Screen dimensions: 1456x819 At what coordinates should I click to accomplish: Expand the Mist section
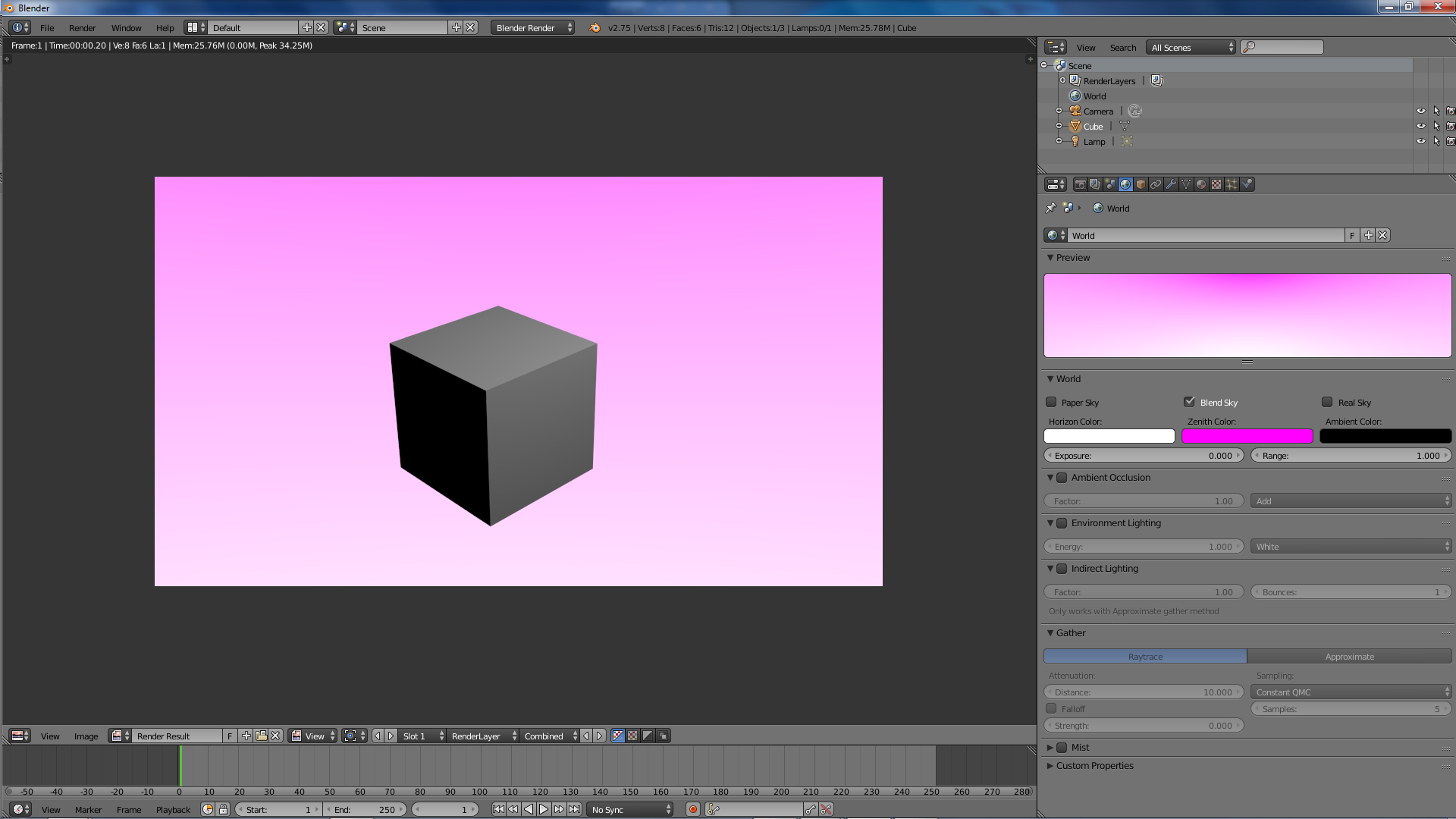[1049, 747]
